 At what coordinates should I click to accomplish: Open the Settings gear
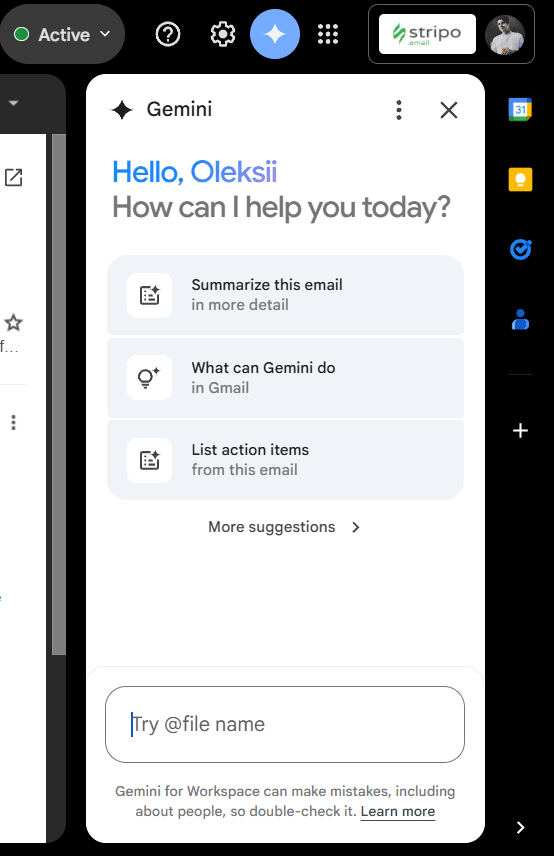point(223,34)
